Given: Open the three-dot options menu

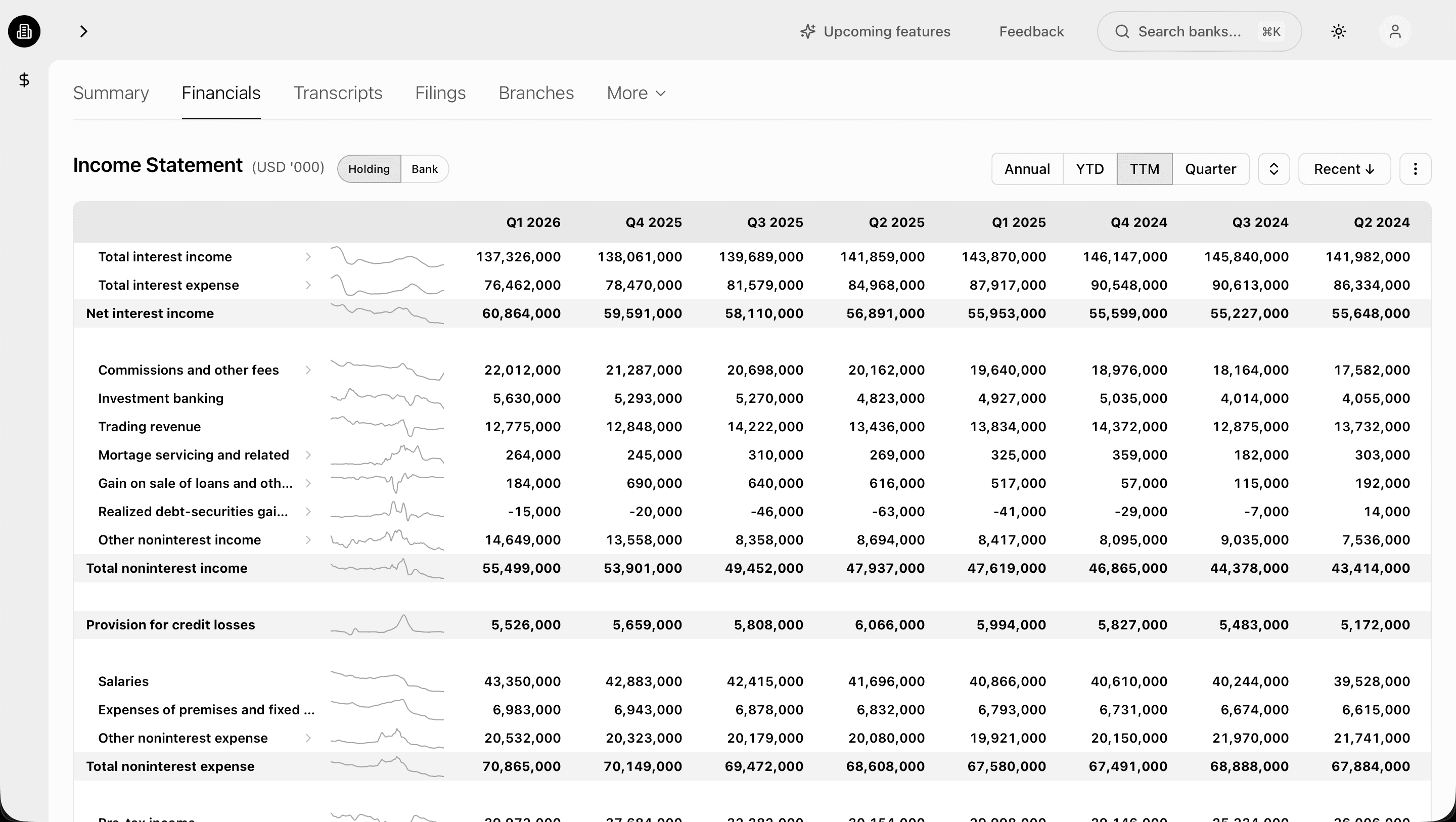Looking at the screenshot, I should point(1415,169).
